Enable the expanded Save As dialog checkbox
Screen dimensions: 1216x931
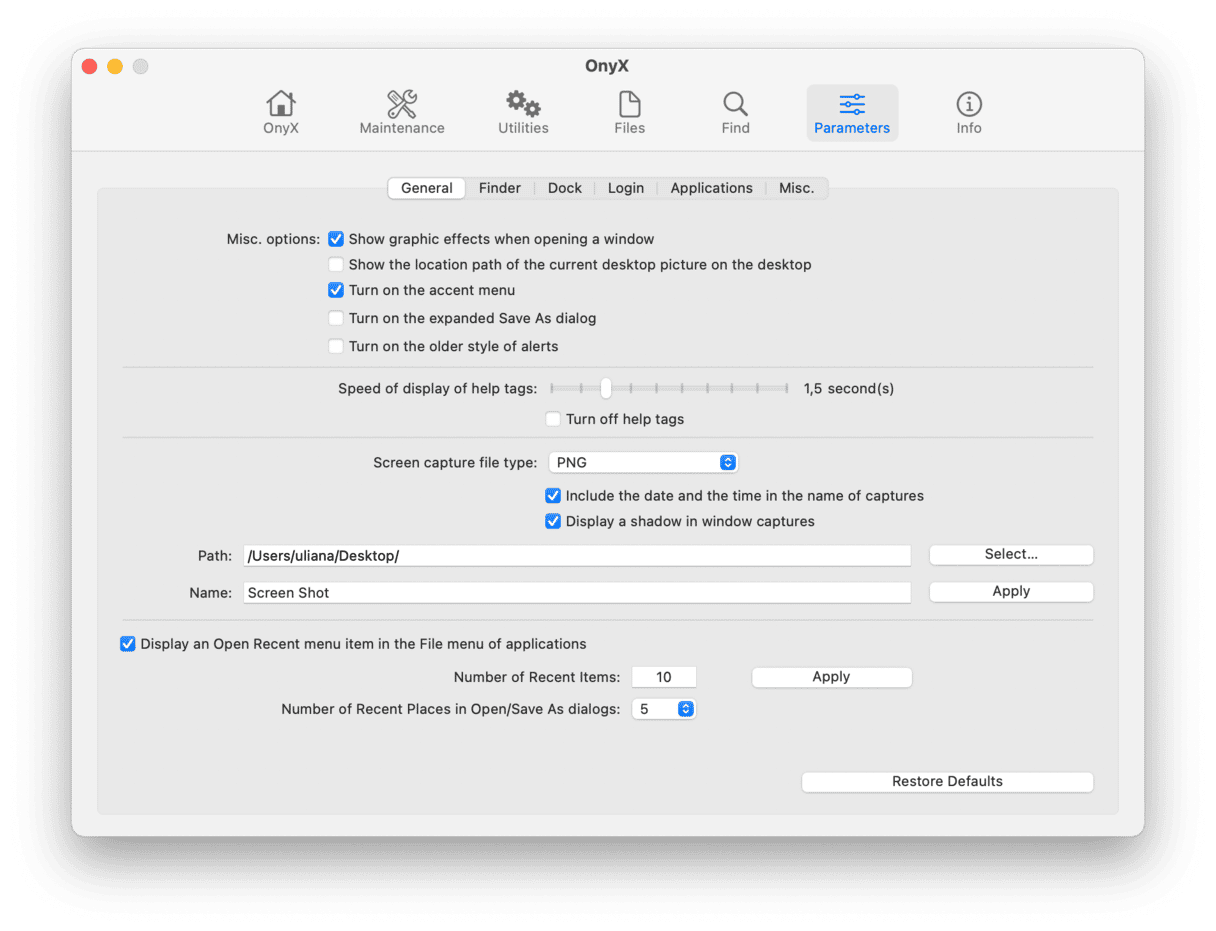pos(336,318)
